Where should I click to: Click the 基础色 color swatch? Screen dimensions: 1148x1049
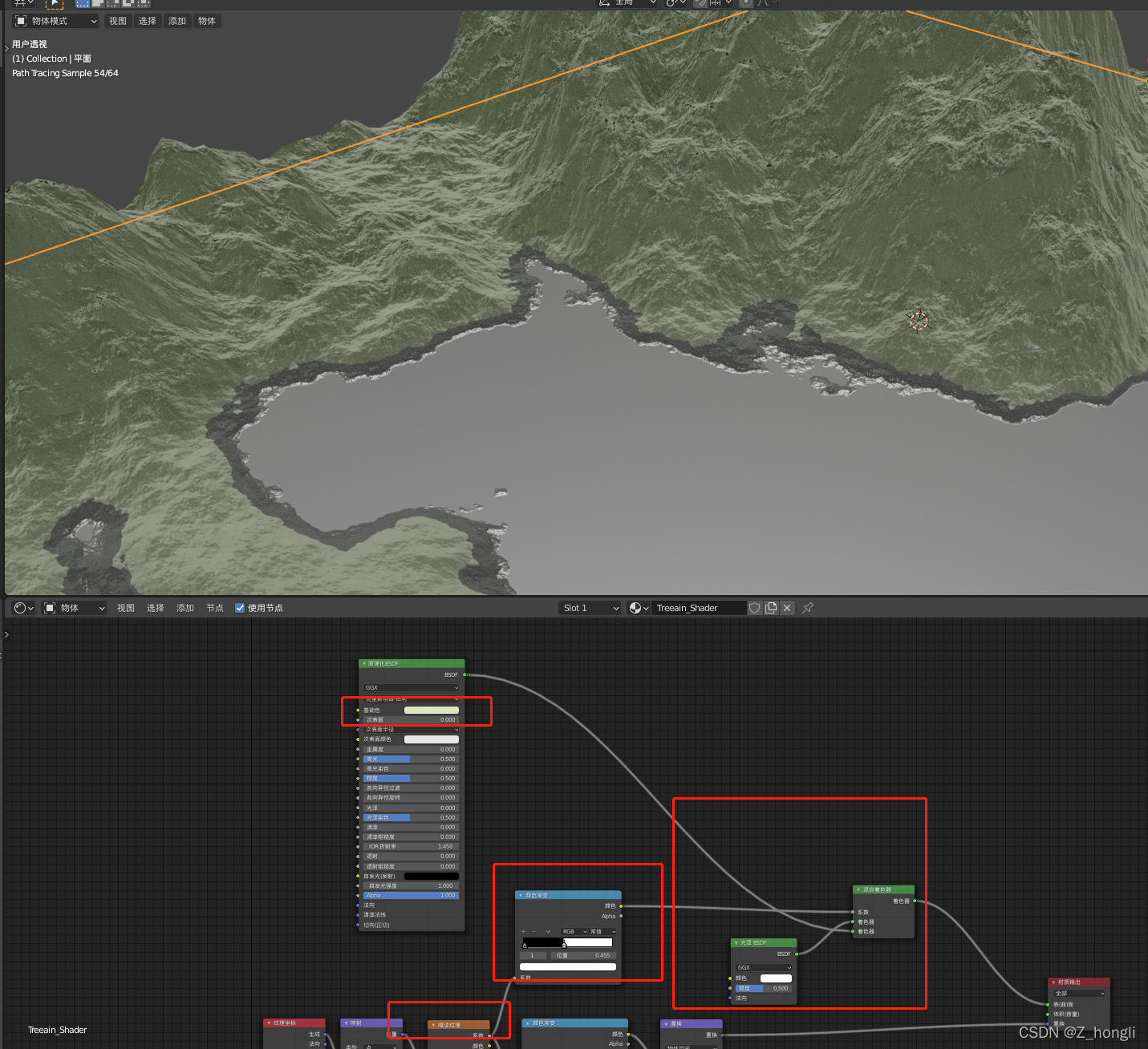(431, 710)
